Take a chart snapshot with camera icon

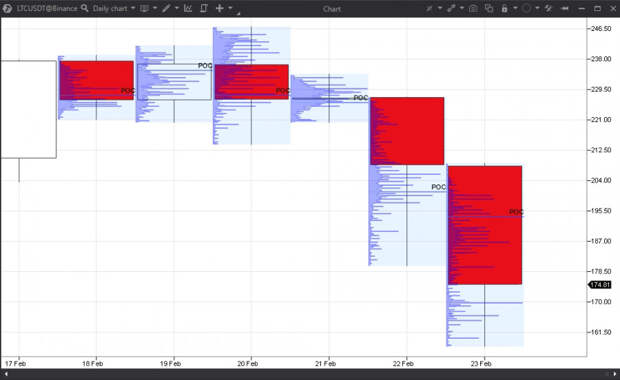click(x=473, y=8)
